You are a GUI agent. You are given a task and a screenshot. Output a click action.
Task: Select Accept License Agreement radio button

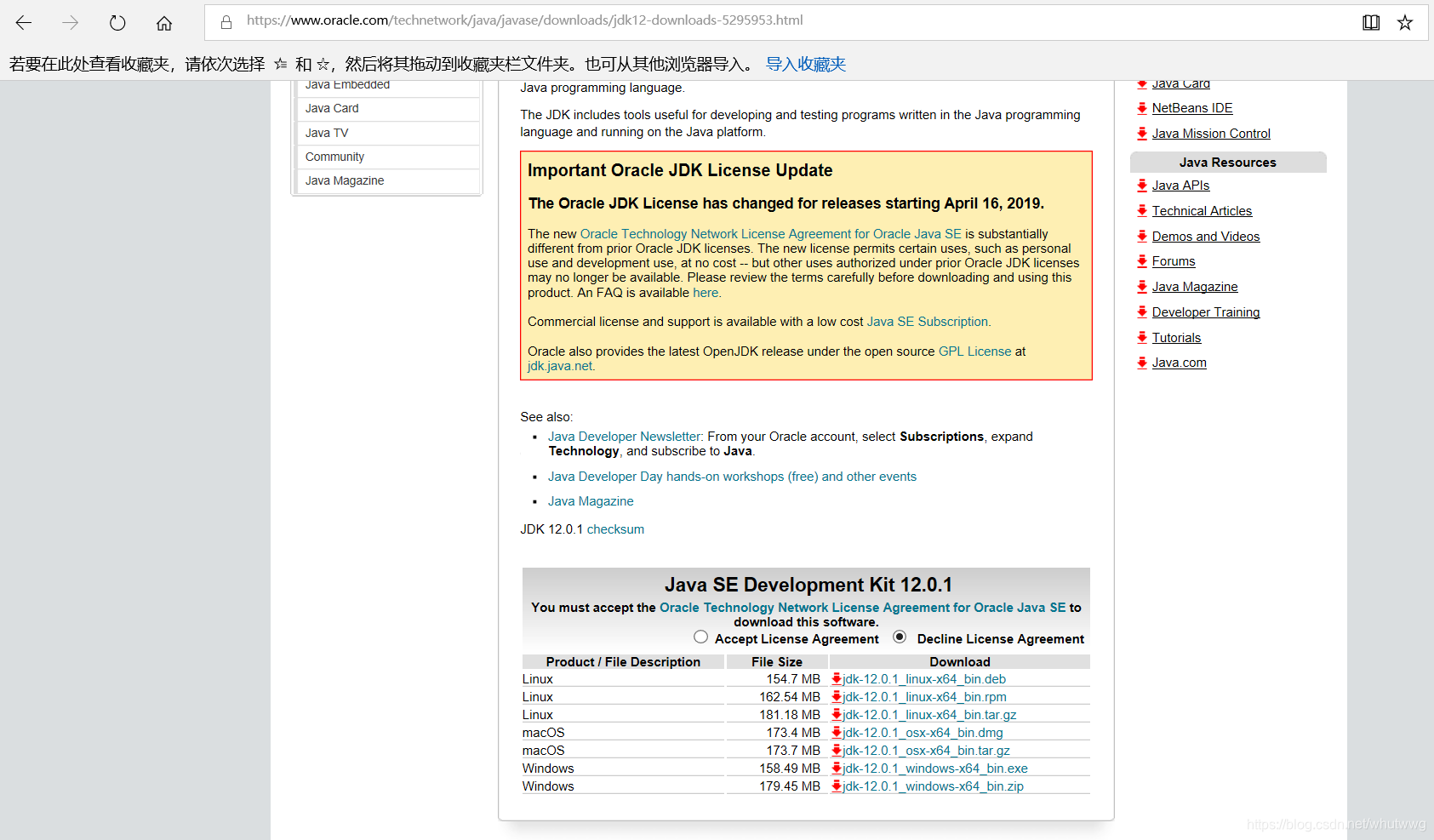tap(700, 637)
